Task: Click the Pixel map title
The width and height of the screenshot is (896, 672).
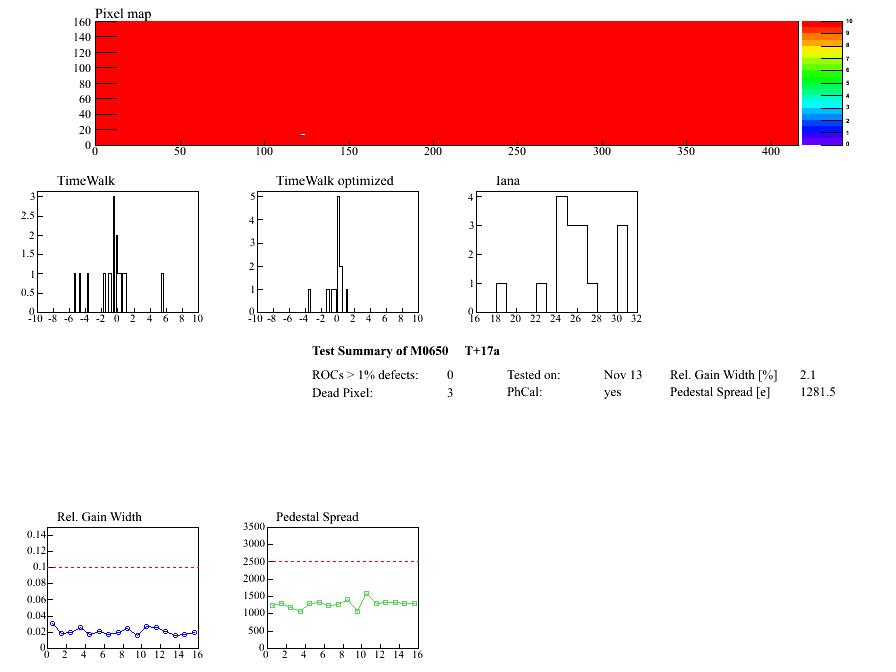Action: point(123,14)
